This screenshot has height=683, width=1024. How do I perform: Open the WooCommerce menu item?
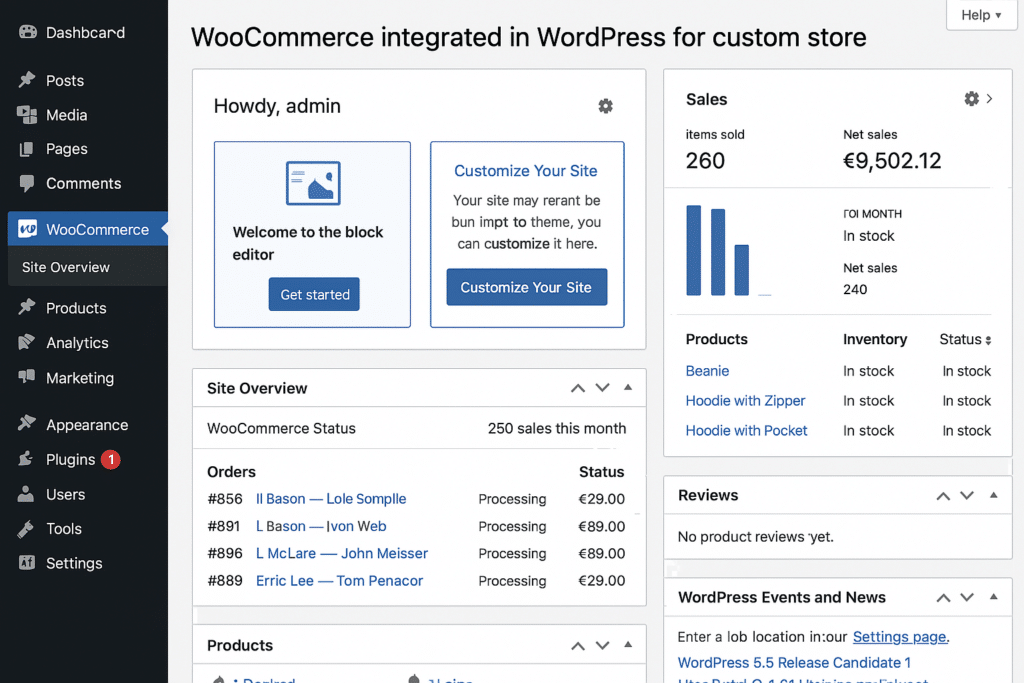click(88, 229)
